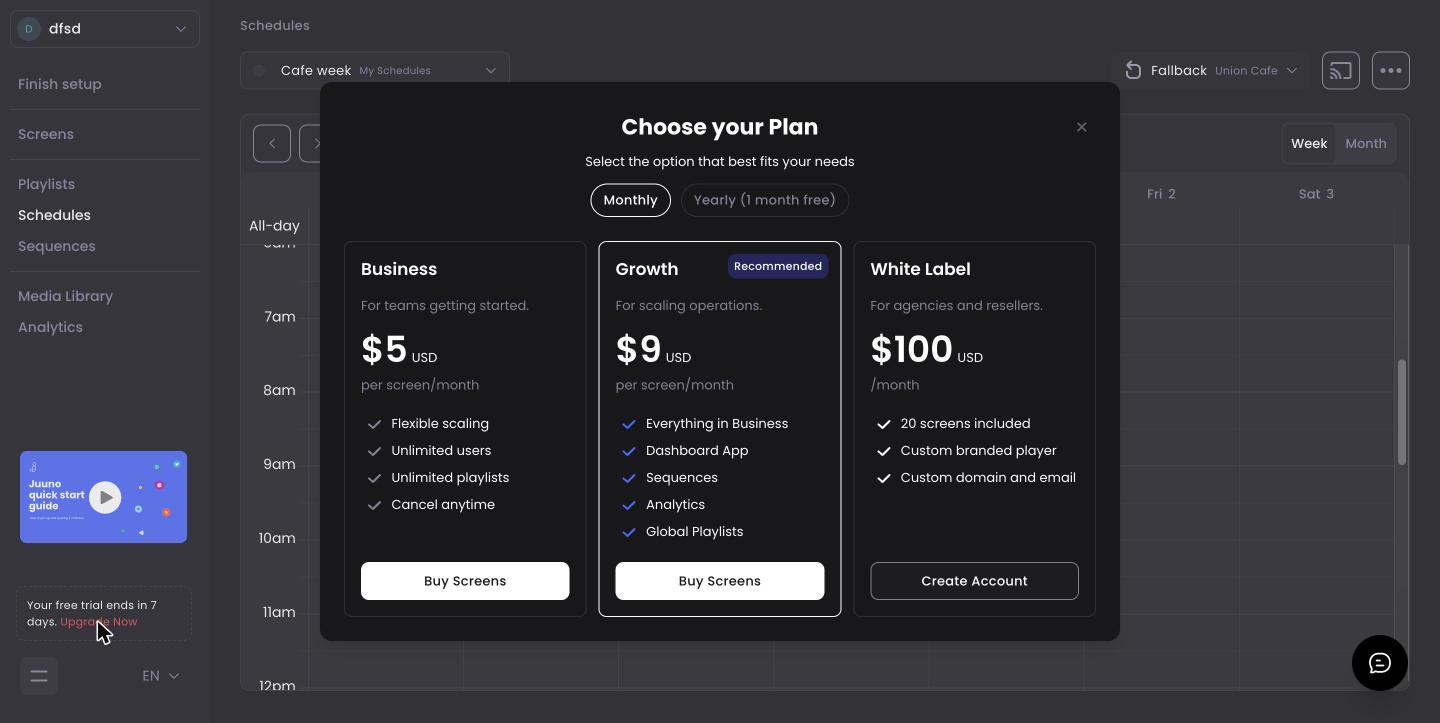
Task: Click the $100 USD price text
Action: click(927, 350)
